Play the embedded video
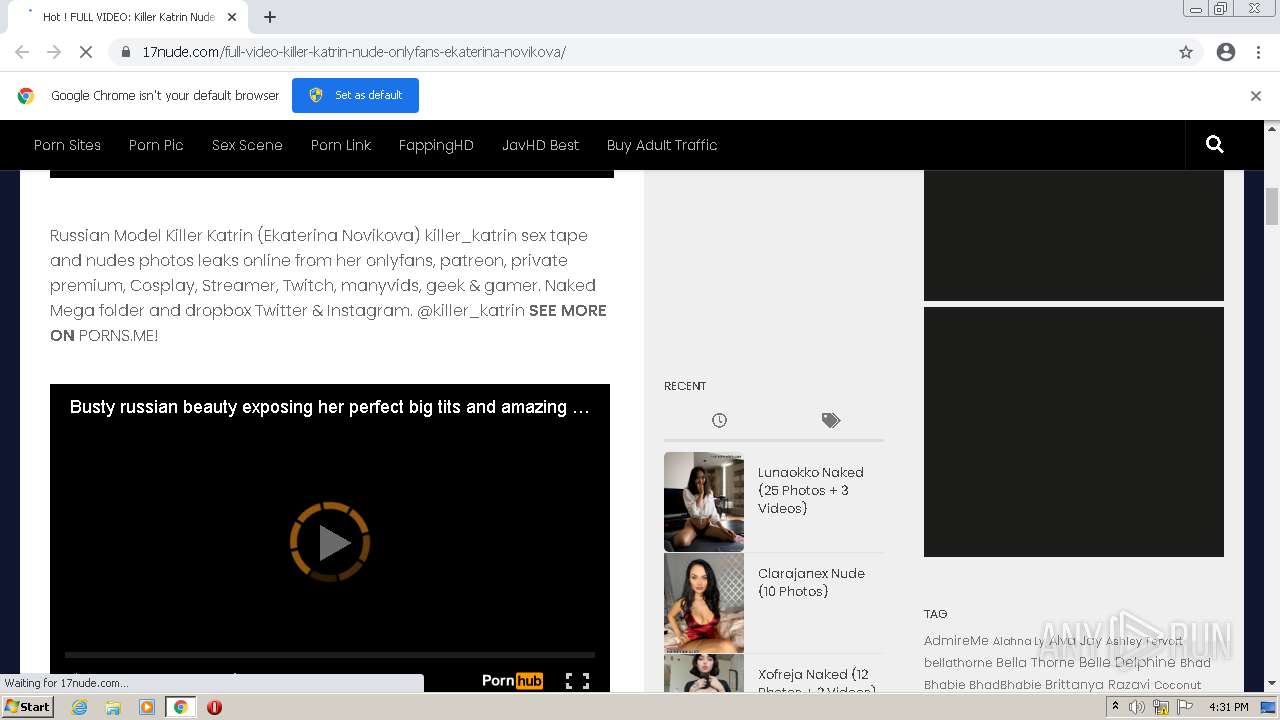Screen dimensions: 1280x720 coord(330,542)
